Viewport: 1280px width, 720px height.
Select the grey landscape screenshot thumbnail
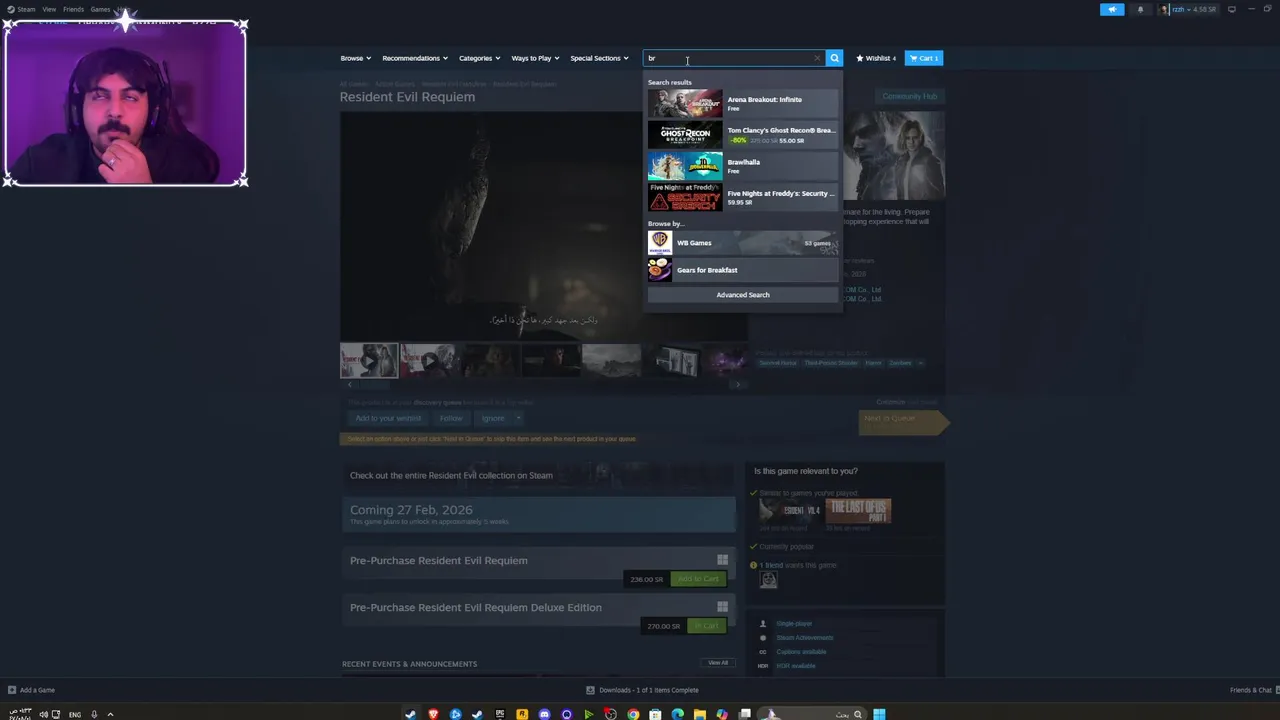tap(611, 360)
